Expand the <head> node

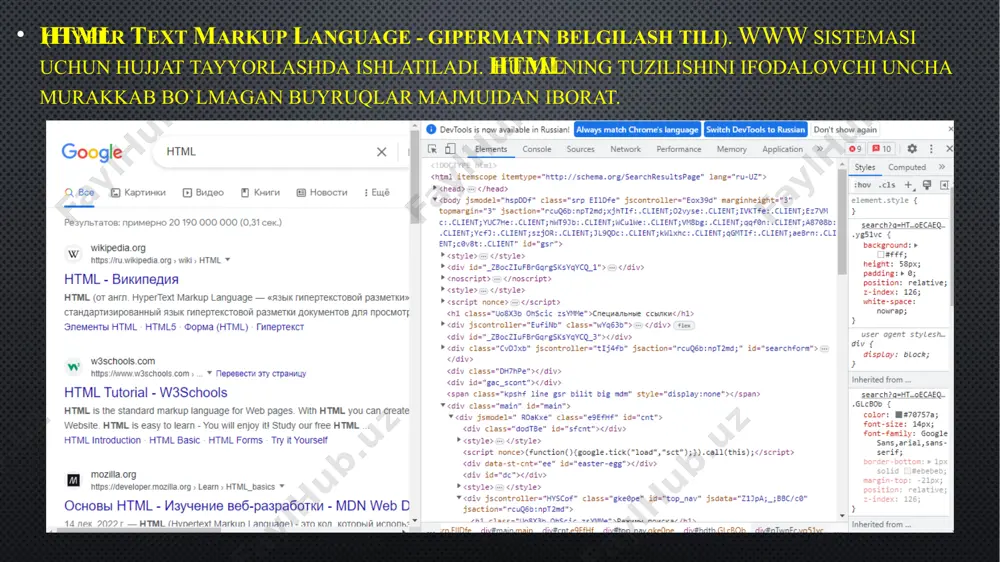click(435, 188)
